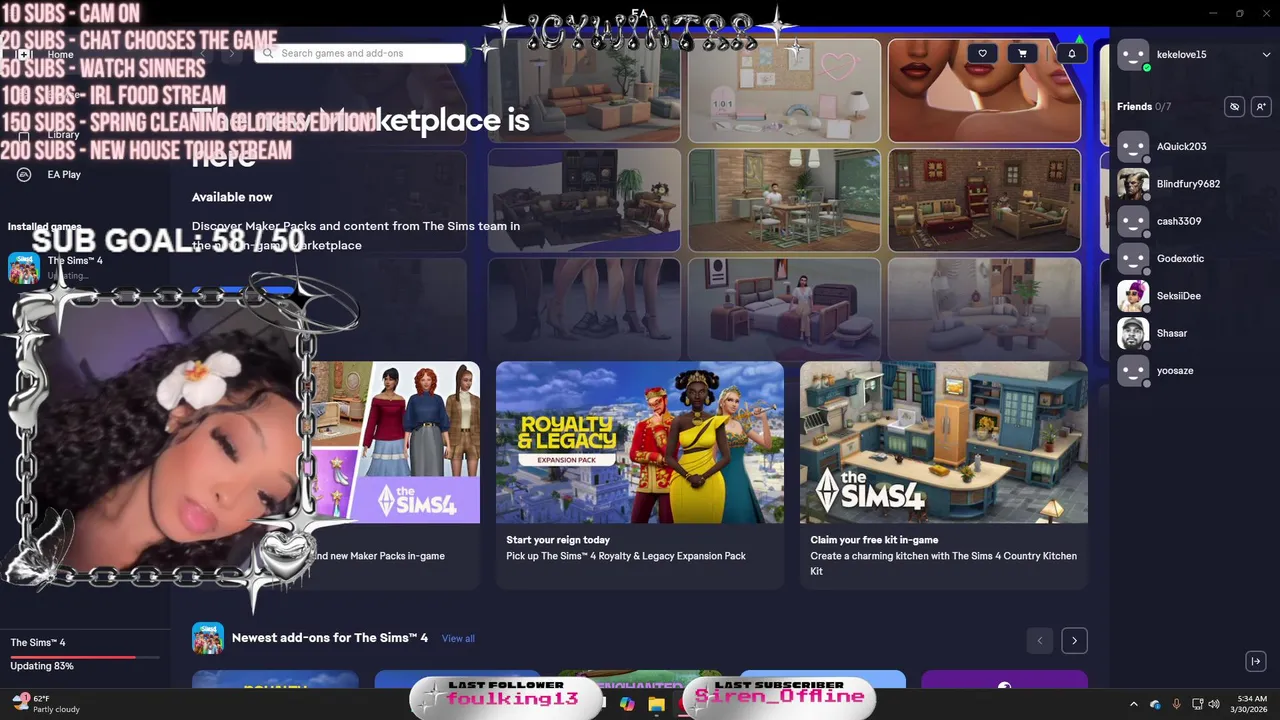Click the EA Play logo icon
The height and width of the screenshot is (720, 1280).
24,174
